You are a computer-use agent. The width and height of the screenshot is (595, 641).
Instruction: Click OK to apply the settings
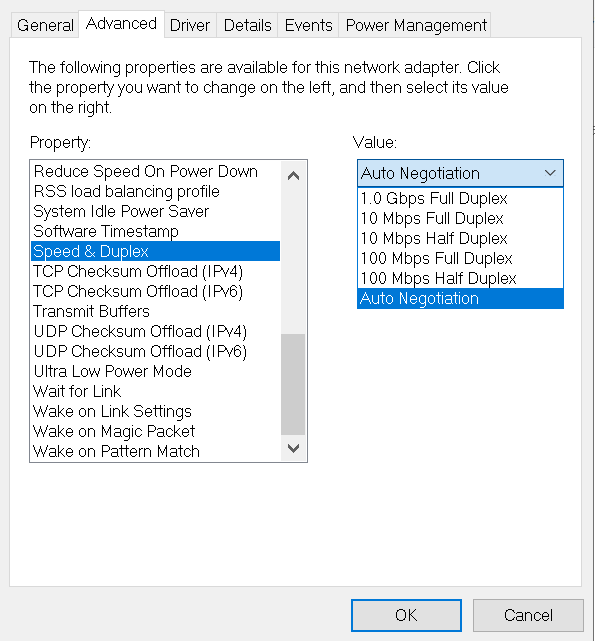(406, 615)
